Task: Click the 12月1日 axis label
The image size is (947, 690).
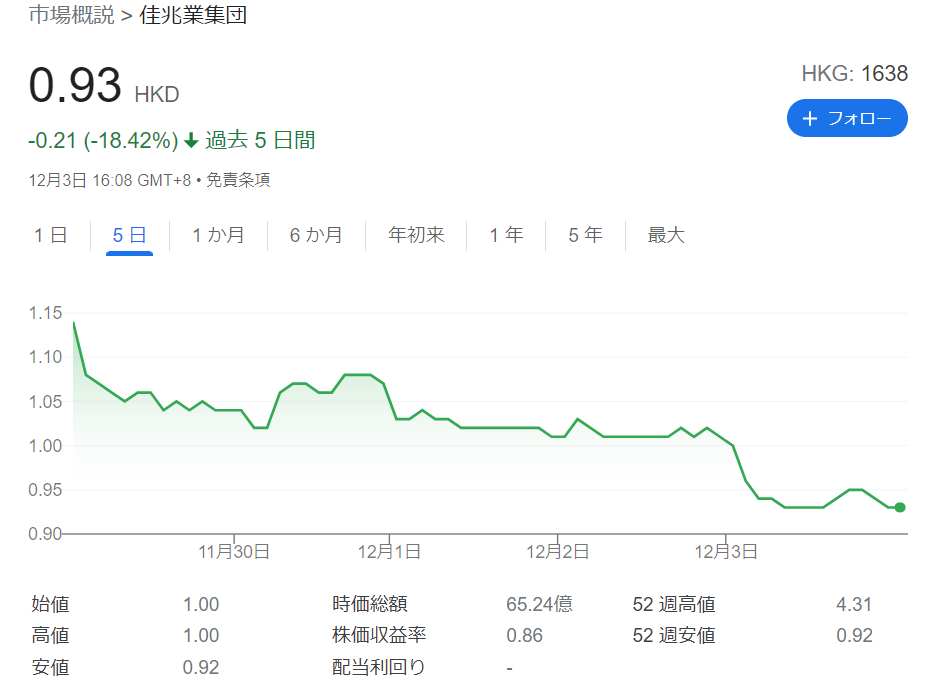Action: (x=389, y=552)
